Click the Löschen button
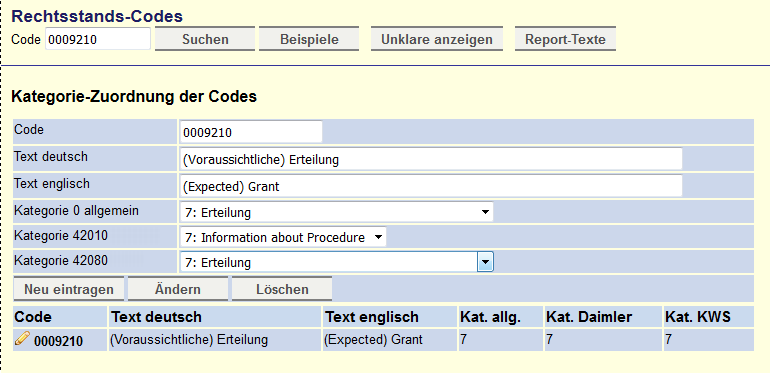Image resolution: width=770 pixels, height=373 pixels. 282,289
